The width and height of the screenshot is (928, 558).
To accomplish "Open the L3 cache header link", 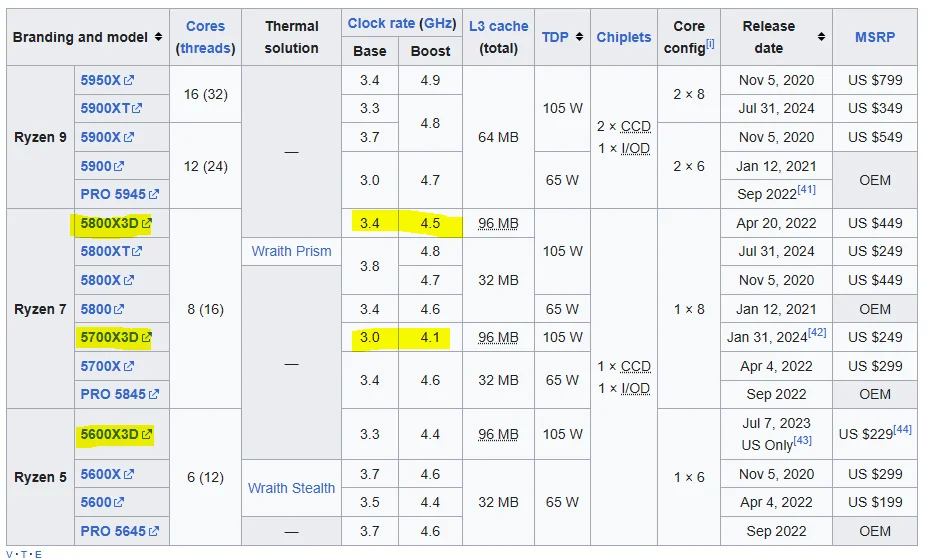I will click(498, 26).
